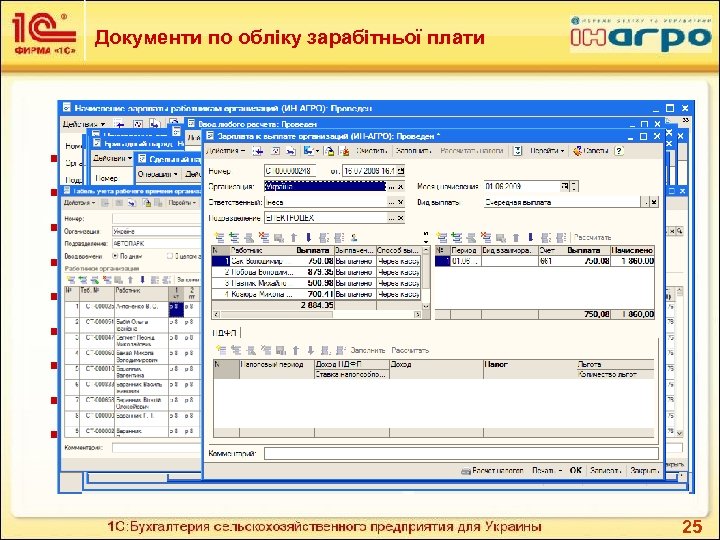This screenshot has height=540, width=720.
Task: Clear the Вид выплаты field with its X
Action: click(654, 202)
